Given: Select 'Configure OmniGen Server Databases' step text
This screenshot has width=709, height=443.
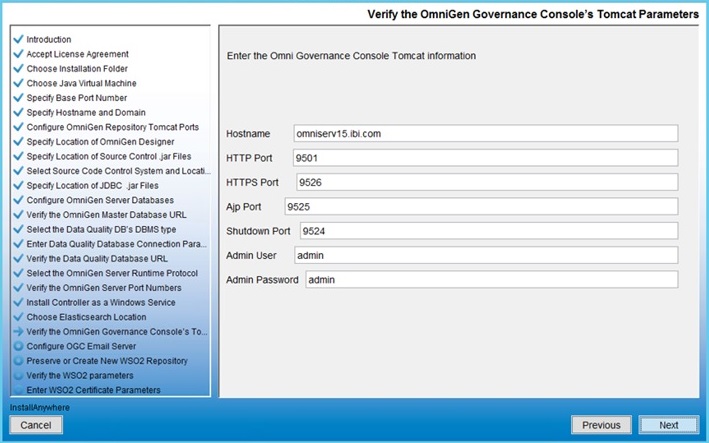Looking at the screenshot, I should (100, 200).
